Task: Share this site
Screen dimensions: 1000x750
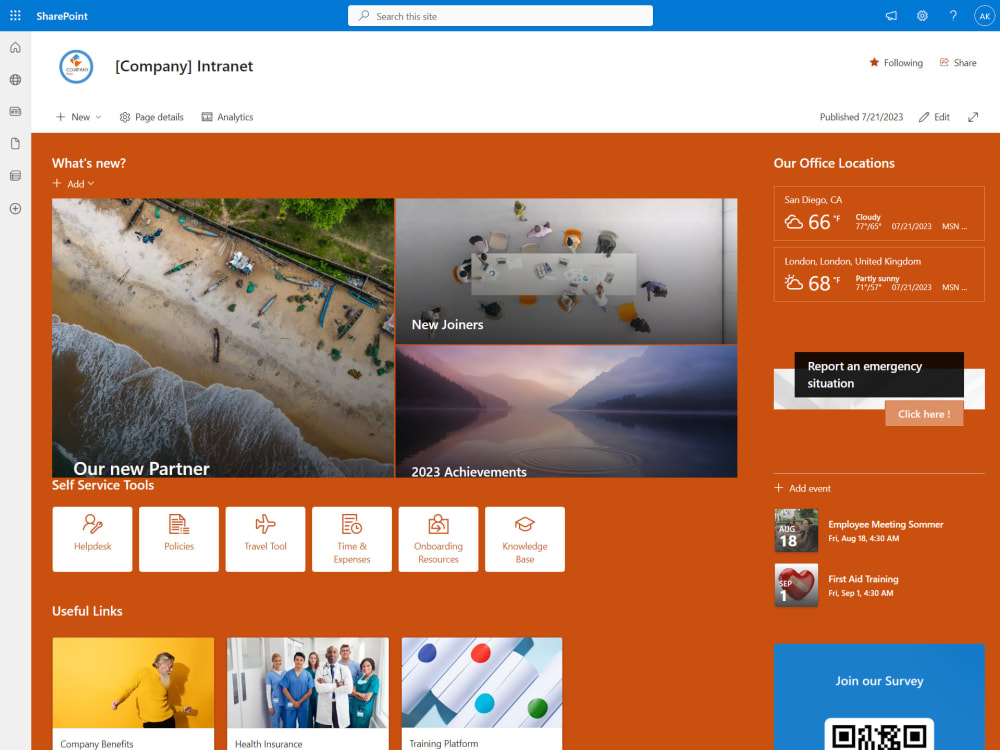Action: [957, 62]
